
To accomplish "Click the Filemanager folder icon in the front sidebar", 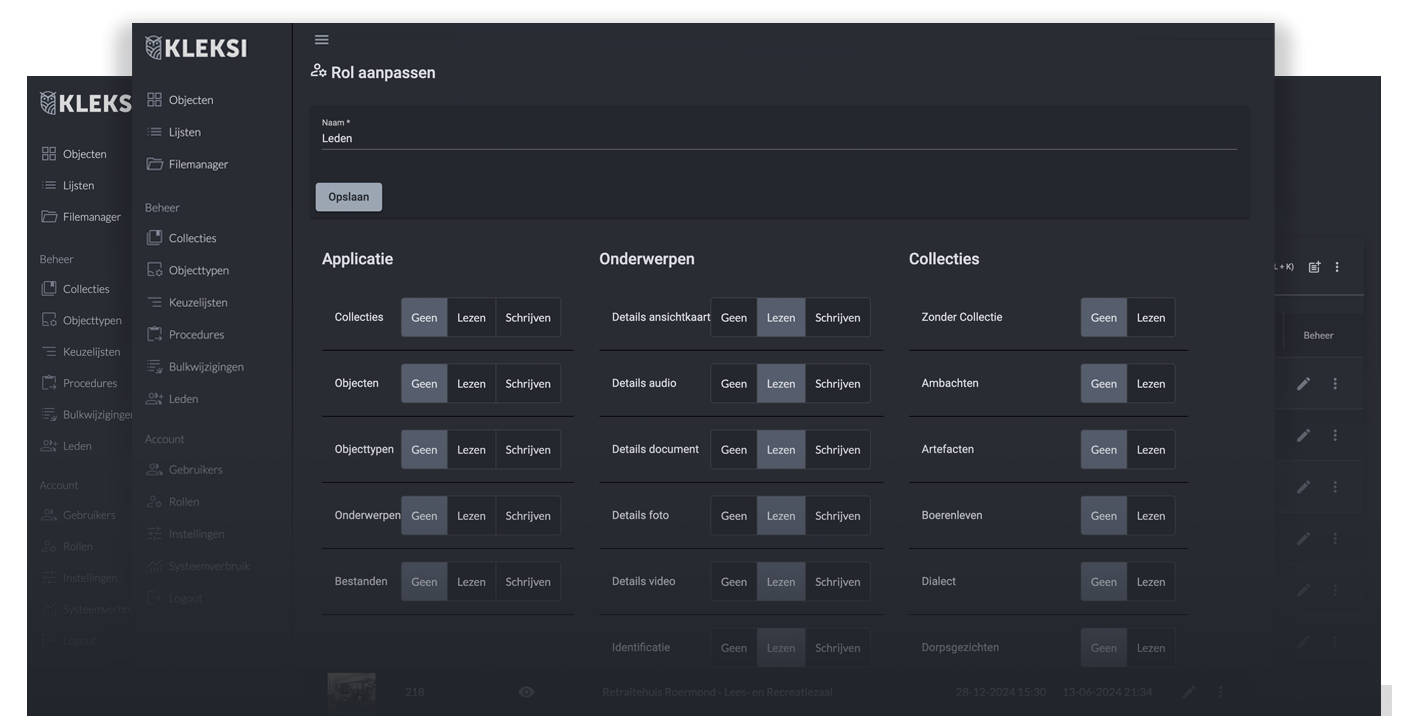I will pos(154,164).
